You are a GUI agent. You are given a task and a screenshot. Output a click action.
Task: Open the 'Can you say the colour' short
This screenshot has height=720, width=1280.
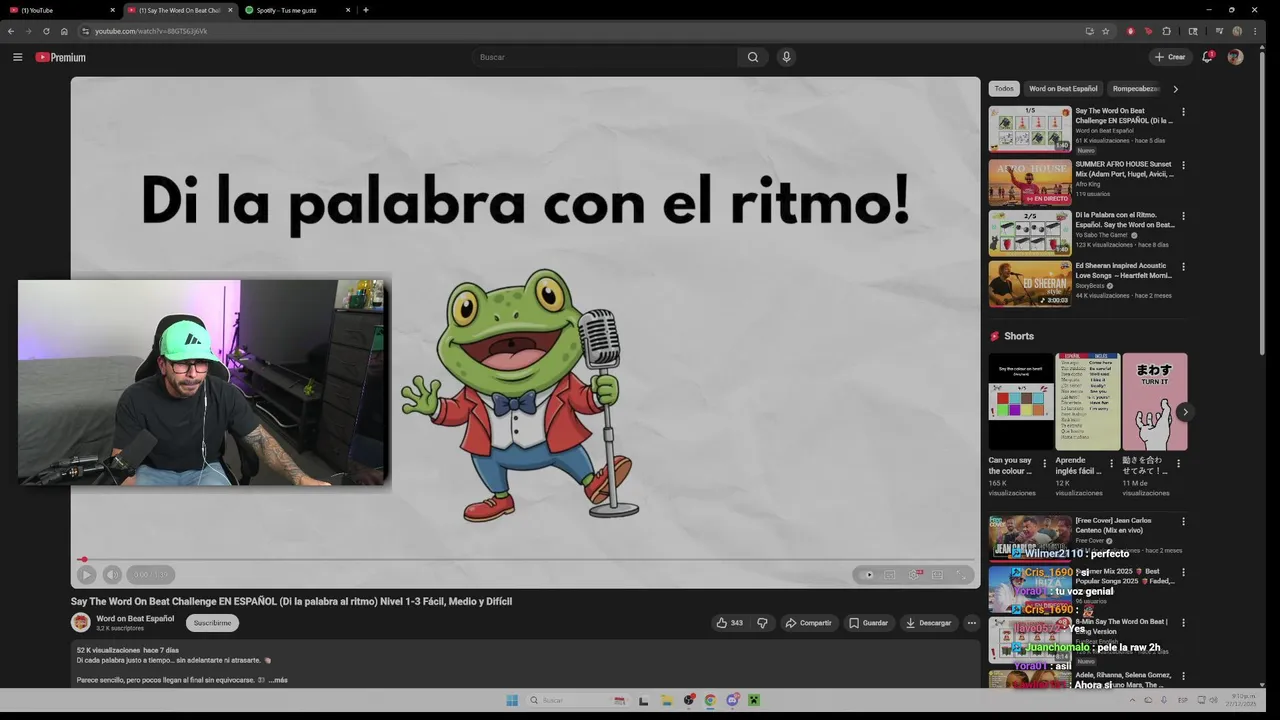pos(1021,401)
